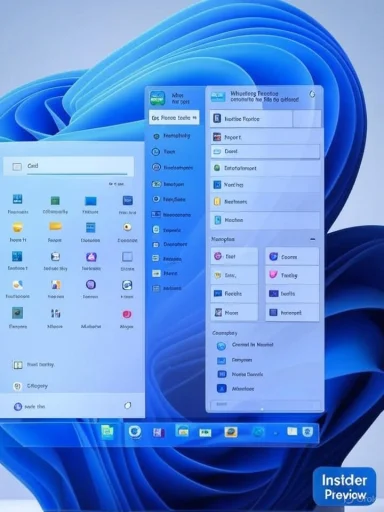This screenshot has width=384, height=512.
Task: Open the purple rounded app icon in third row
Action: pos(91,257)
